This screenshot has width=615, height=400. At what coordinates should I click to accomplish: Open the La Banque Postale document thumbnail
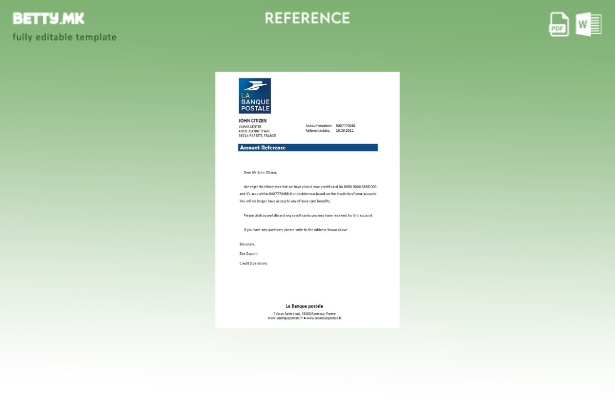(x=308, y=200)
